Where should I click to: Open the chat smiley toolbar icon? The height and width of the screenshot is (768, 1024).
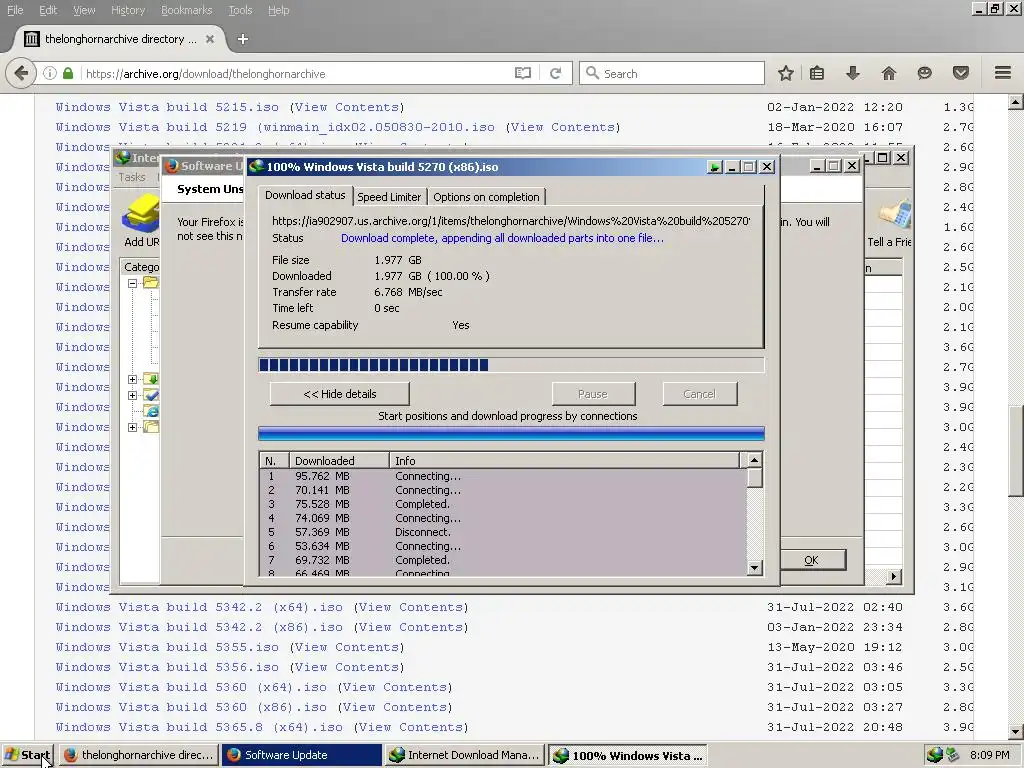click(x=924, y=73)
